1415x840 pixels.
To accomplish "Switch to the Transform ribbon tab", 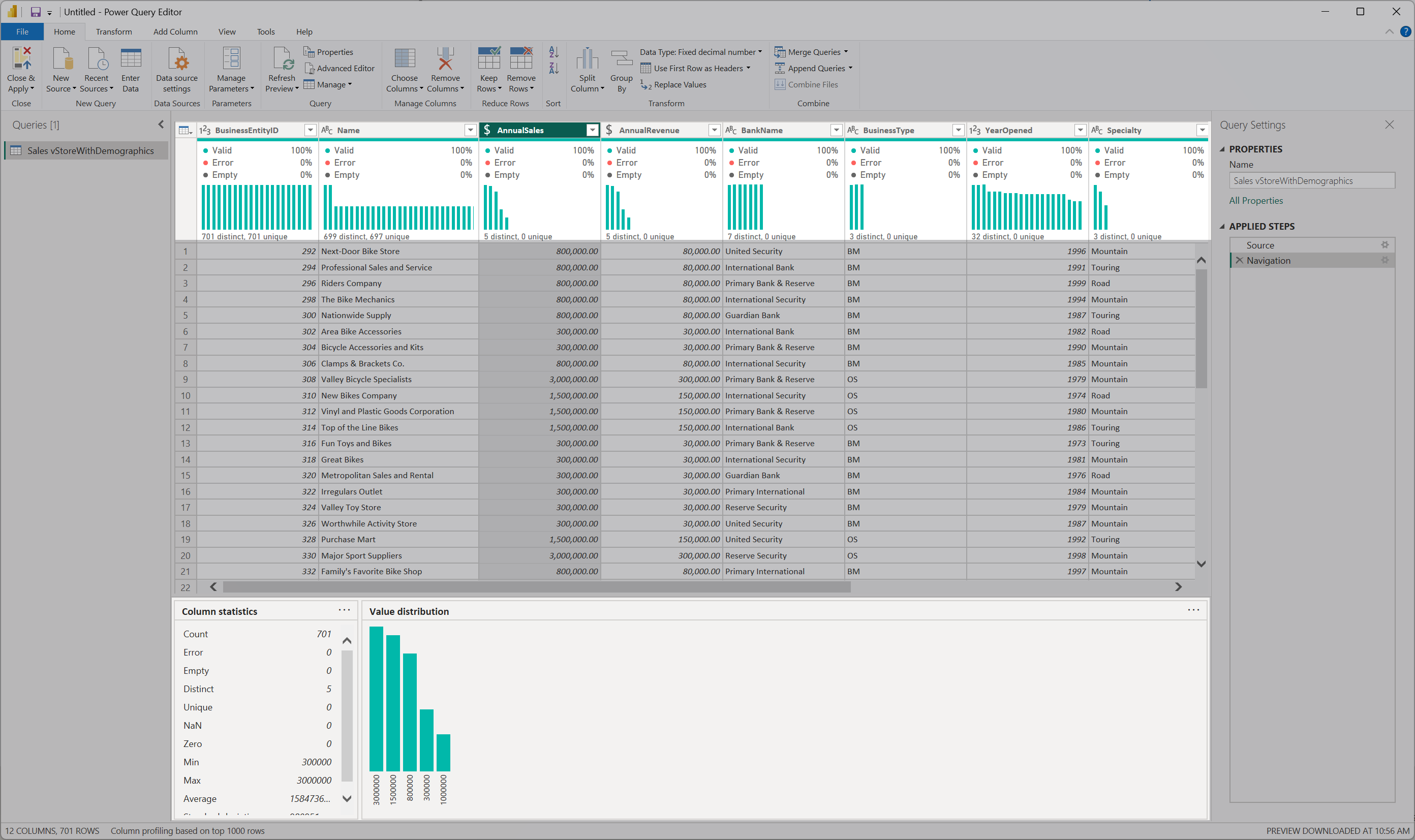I will [x=114, y=32].
